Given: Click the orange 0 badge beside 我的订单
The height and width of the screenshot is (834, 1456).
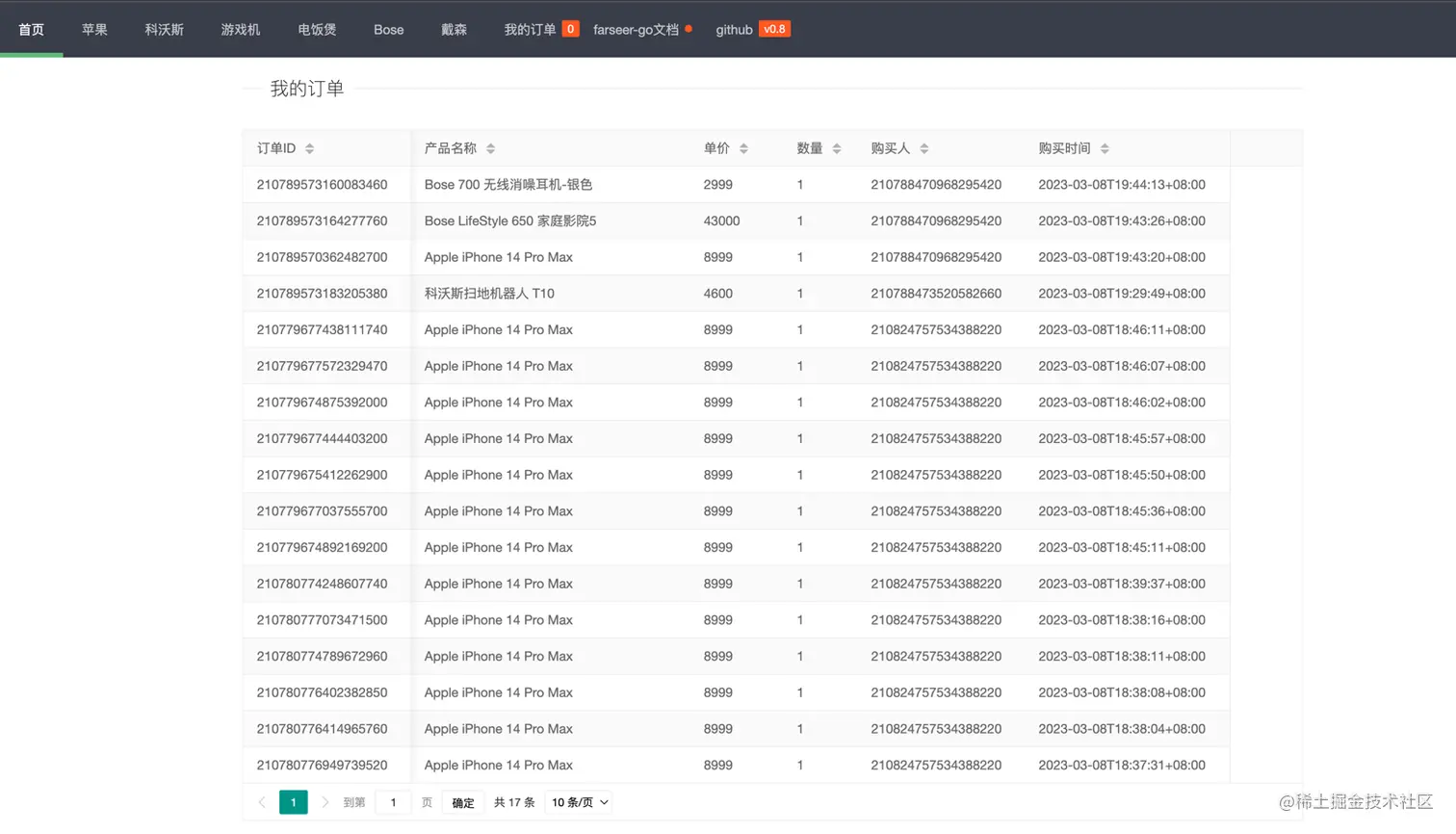Looking at the screenshot, I should (x=570, y=29).
